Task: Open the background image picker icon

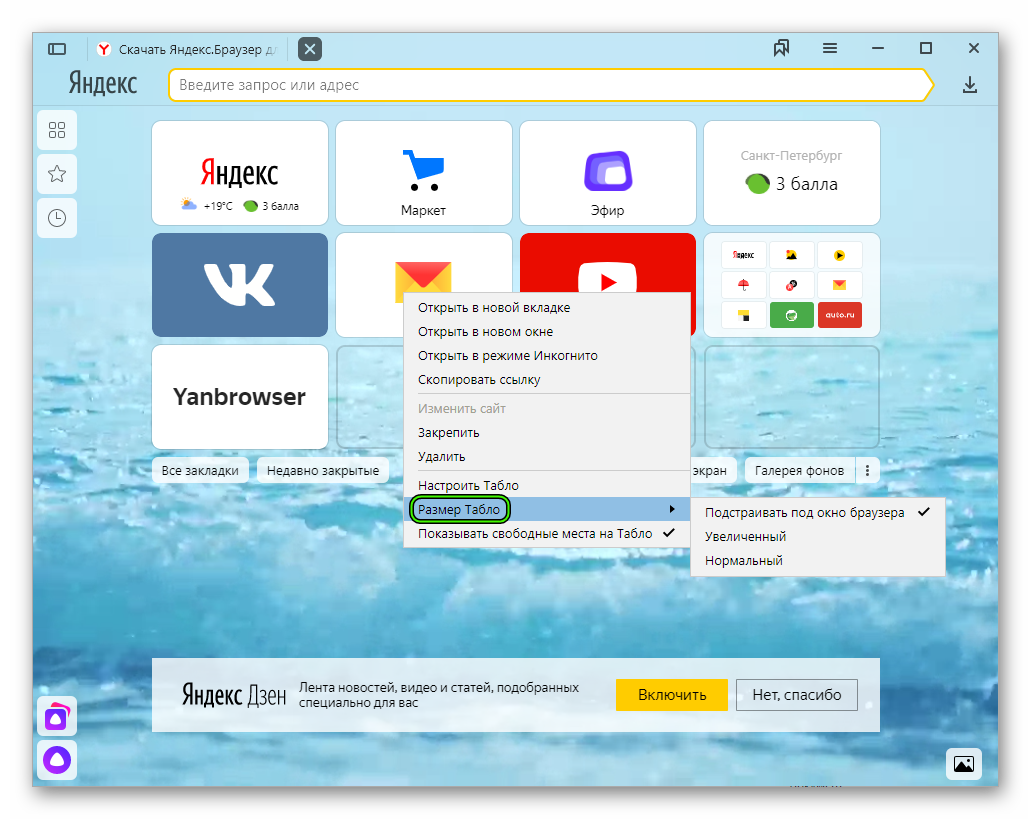Action: point(964,764)
